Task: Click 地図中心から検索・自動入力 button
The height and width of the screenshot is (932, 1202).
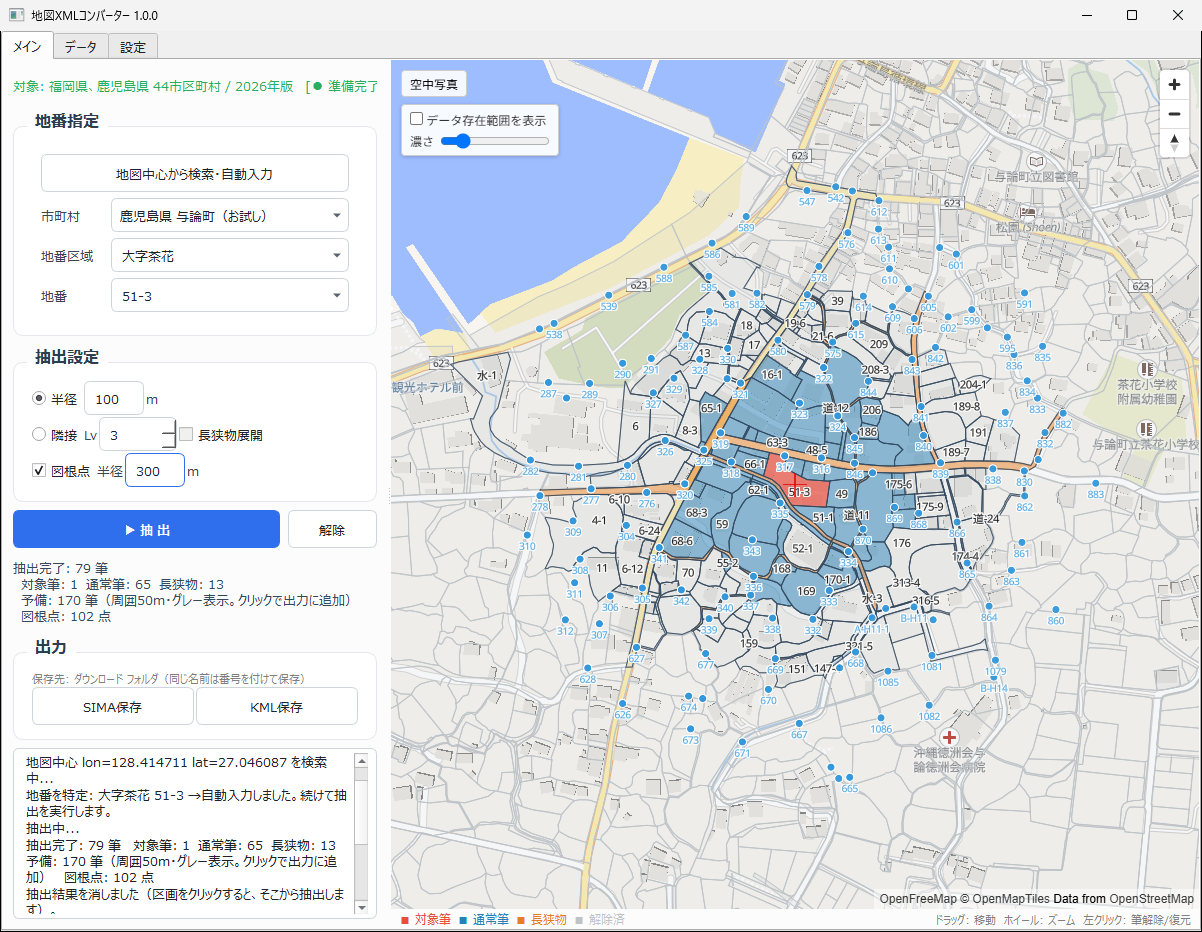Action: click(194, 174)
